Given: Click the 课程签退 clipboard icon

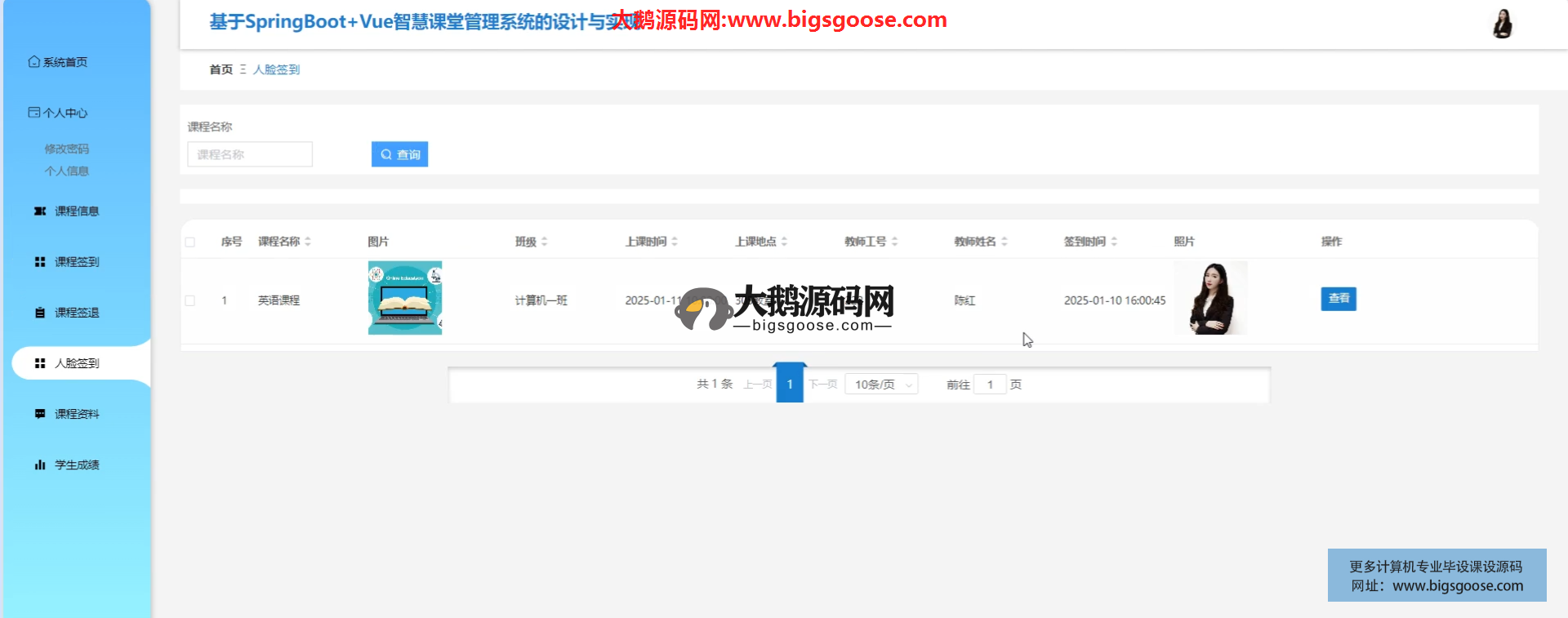Looking at the screenshot, I should pos(39,313).
